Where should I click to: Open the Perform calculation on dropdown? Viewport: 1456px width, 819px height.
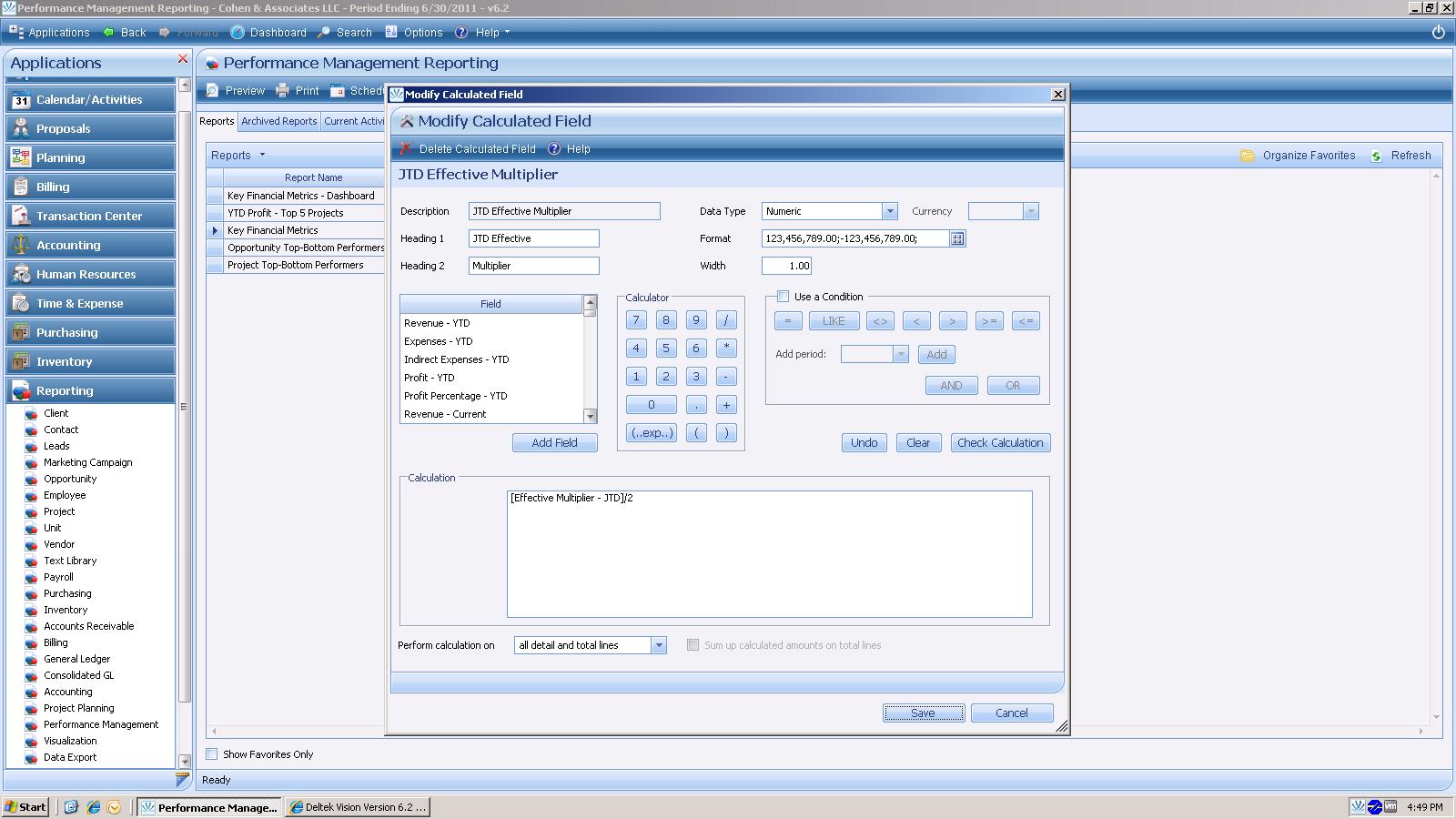click(658, 645)
